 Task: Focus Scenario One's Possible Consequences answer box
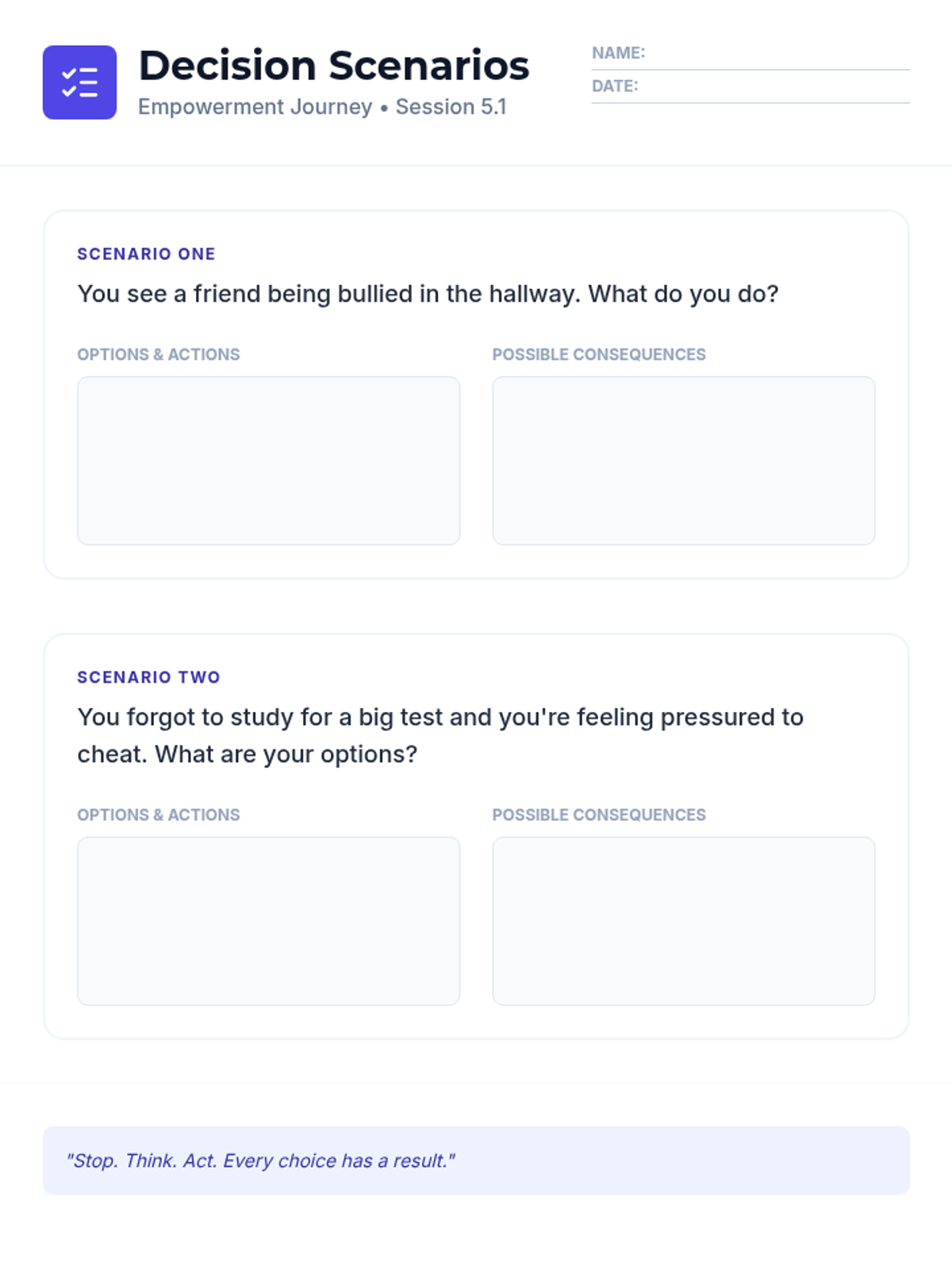click(x=683, y=460)
